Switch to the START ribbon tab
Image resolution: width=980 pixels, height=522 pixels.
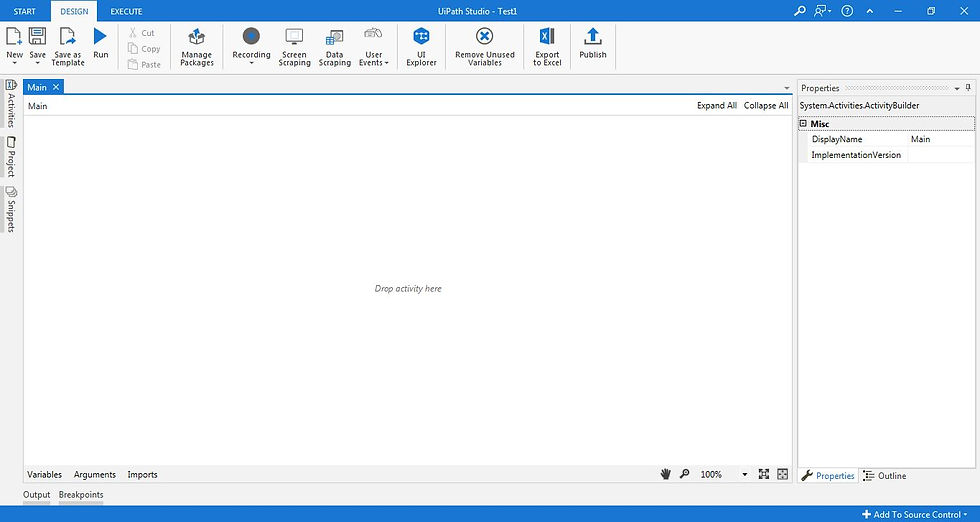[25, 11]
